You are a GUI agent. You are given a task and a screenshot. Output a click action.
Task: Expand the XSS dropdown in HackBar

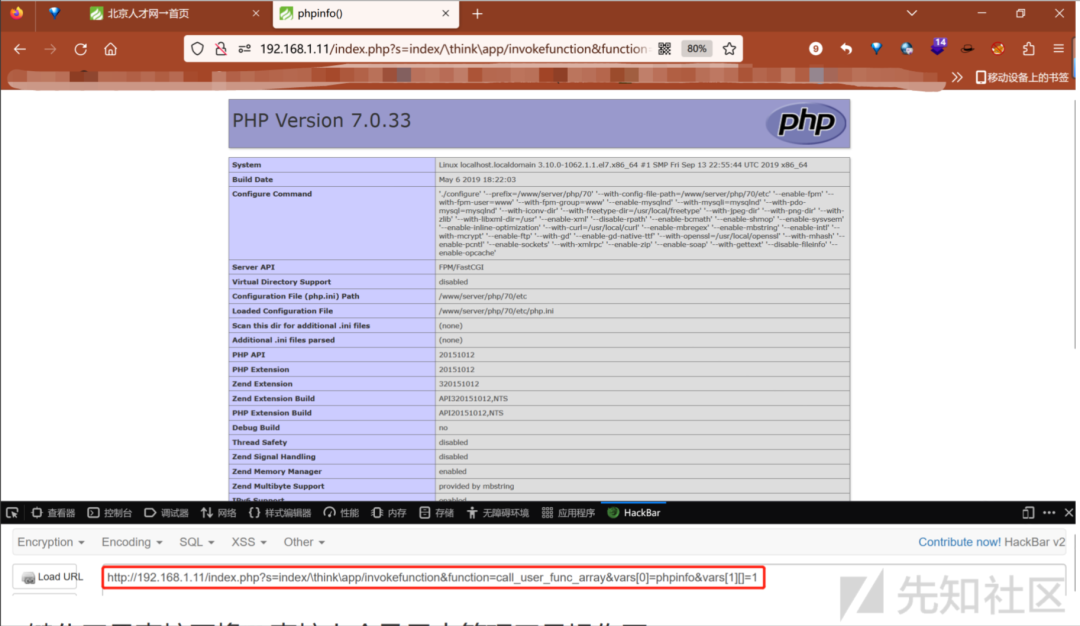click(x=249, y=542)
